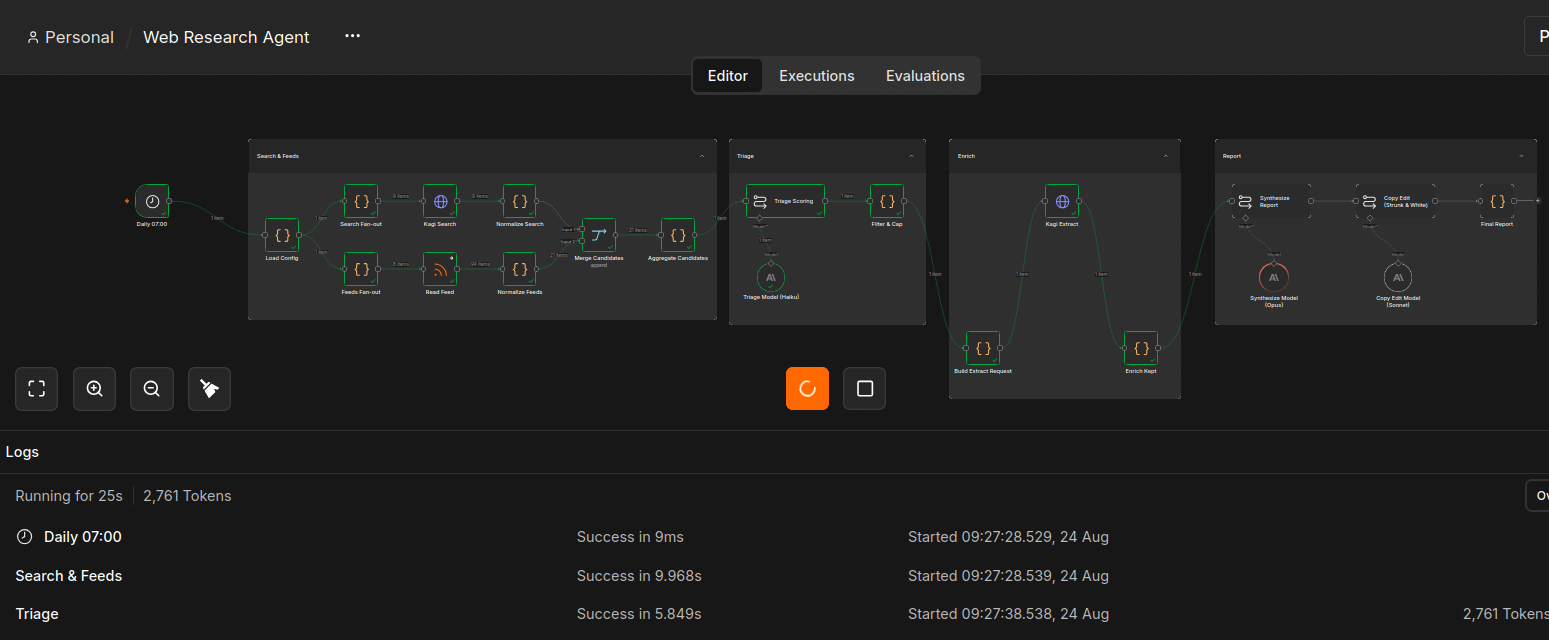Click the Logs panel header

[774, 452]
